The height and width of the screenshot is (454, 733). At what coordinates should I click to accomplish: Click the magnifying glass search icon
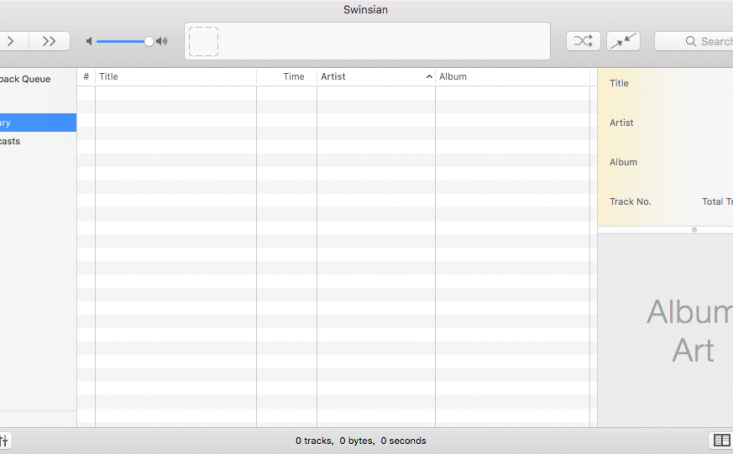[x=690, y=41]
